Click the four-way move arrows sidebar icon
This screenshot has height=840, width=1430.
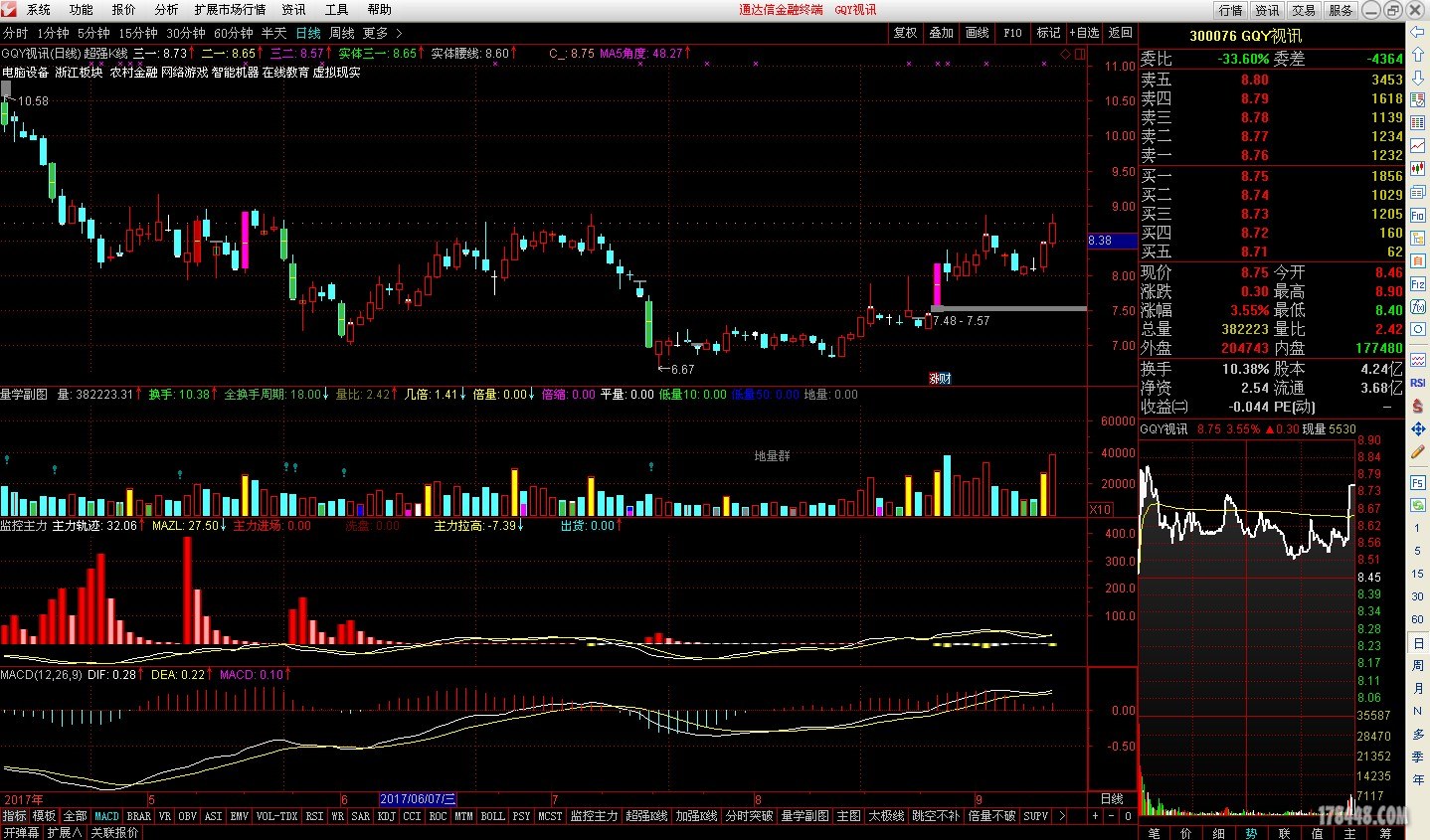click(x=1418, y=428)
